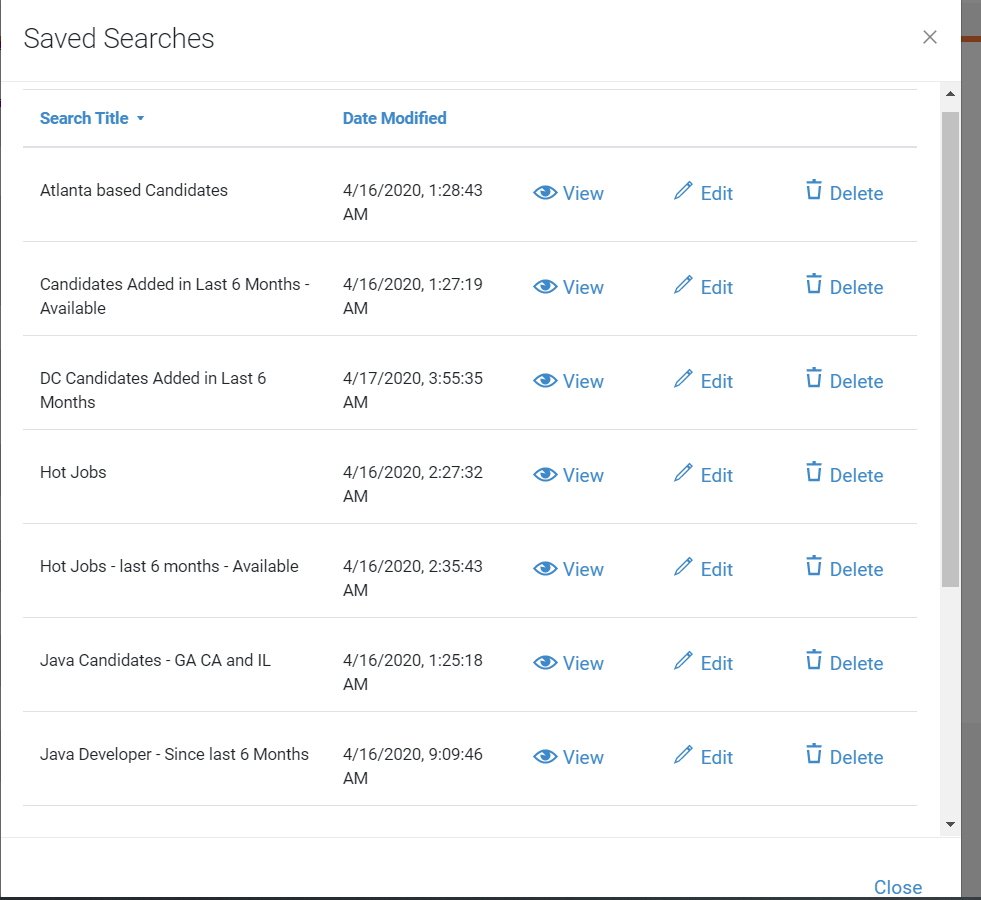Edit Java Developer - Since last 6 Months
Image resolution: width=981 pixels, height=900 pixels.
point(704,757)
